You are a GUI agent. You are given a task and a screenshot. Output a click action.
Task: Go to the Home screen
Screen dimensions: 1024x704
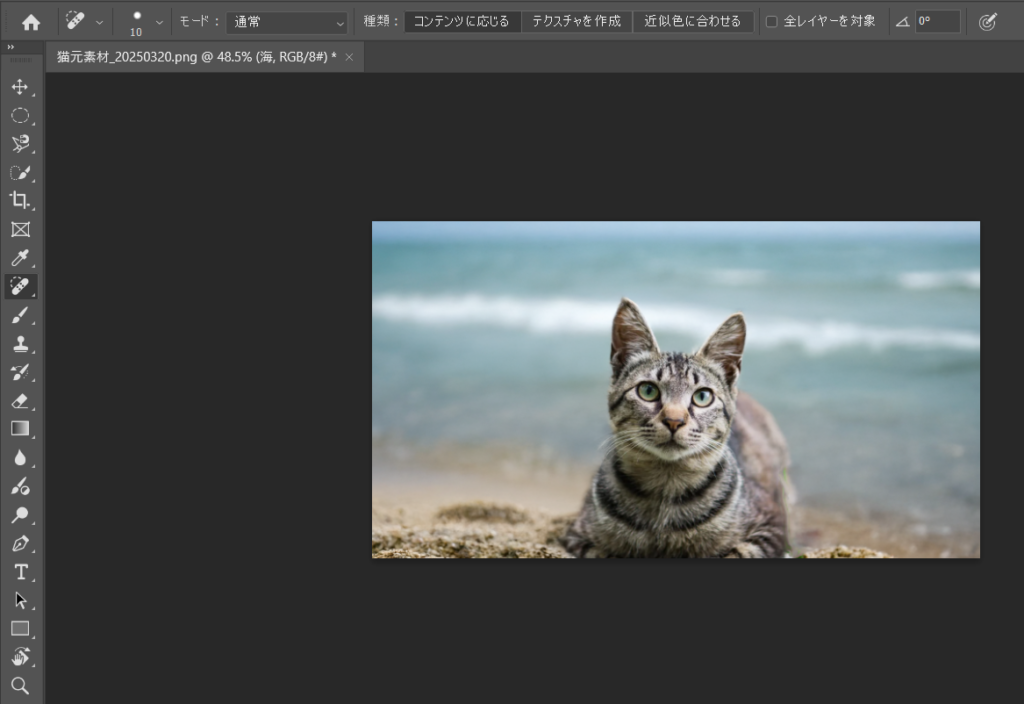pyautogui.click(x=31, y=22)
